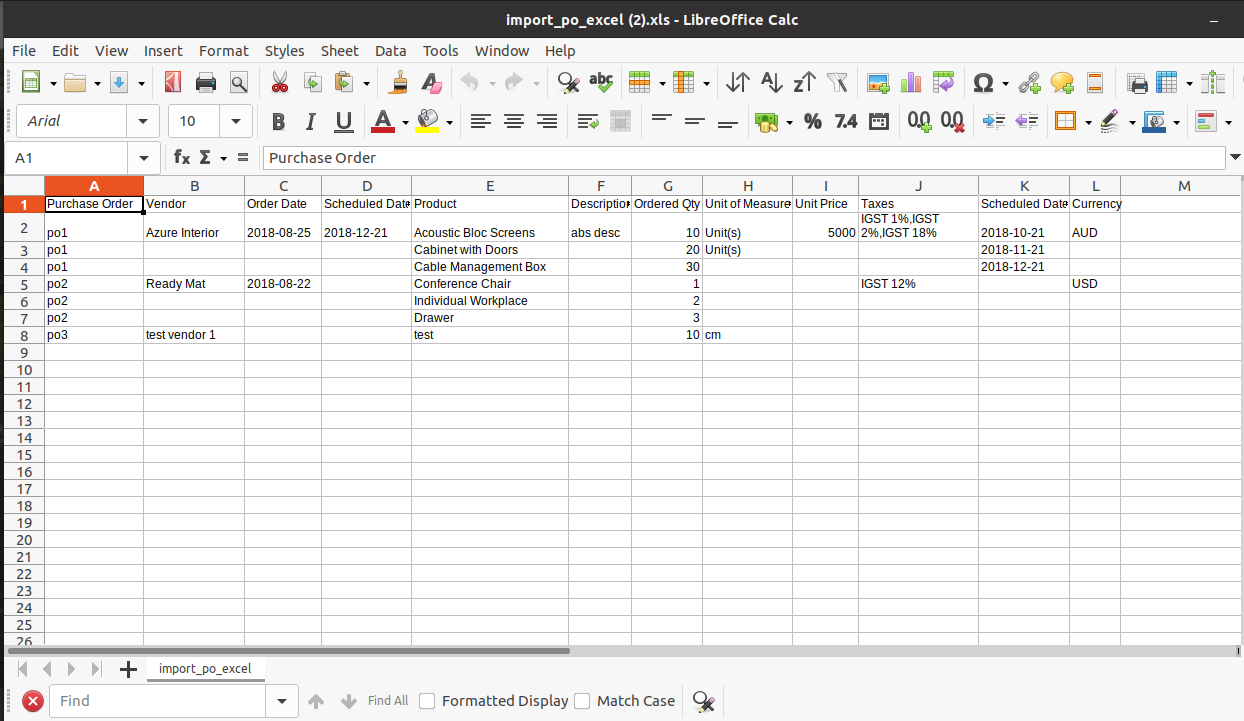Click the Copy icon

point(312,82)
